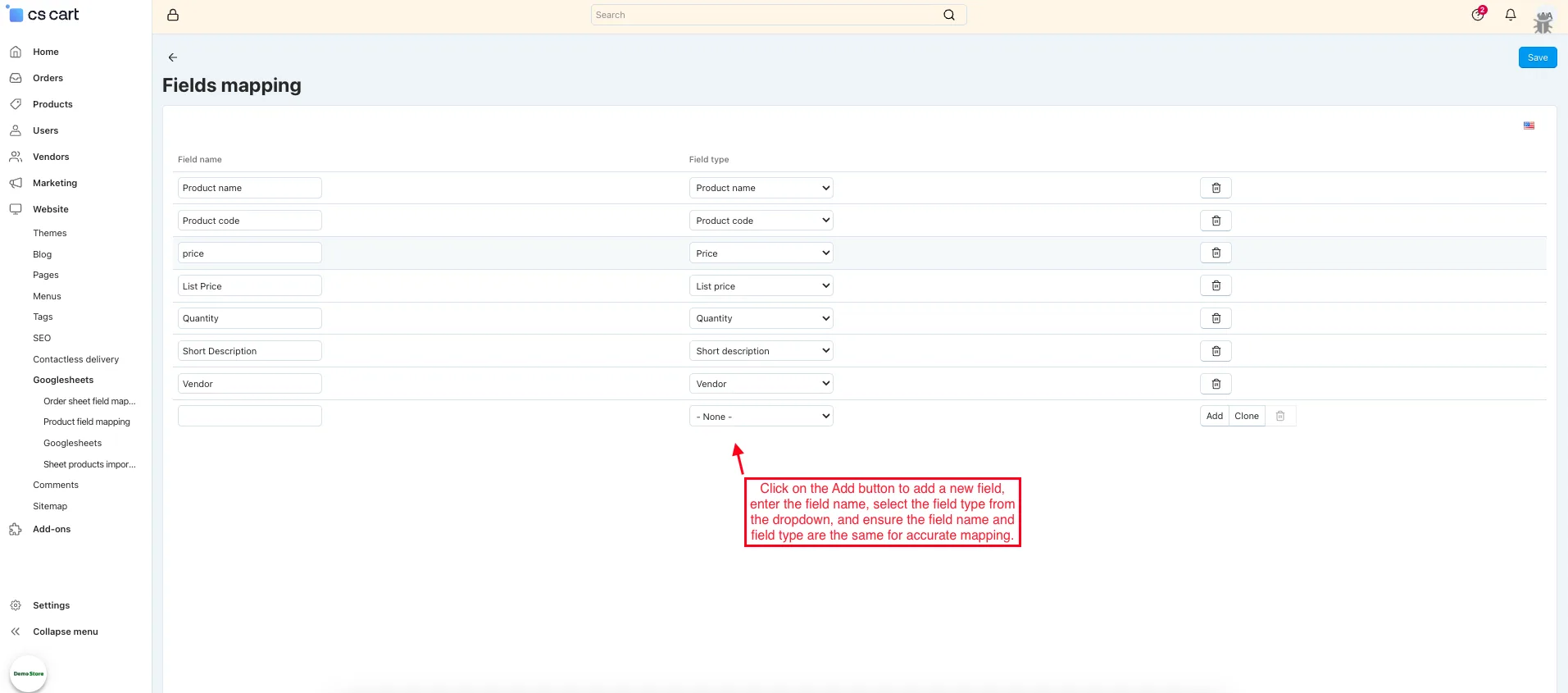Open Product field mapping
1568x693 pixels.
(x=87, y=422)
